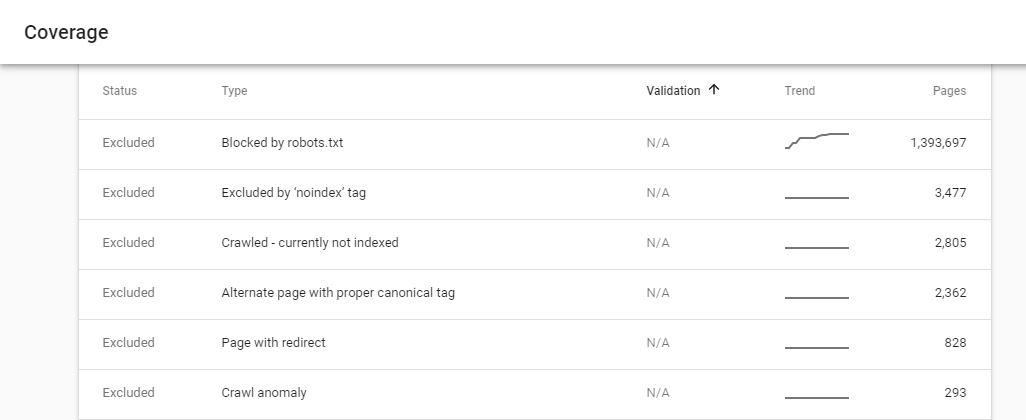Open Excluded by 'noindex' tag details
The width and height of the screenshot is (1026, 420).
[293, 193]
